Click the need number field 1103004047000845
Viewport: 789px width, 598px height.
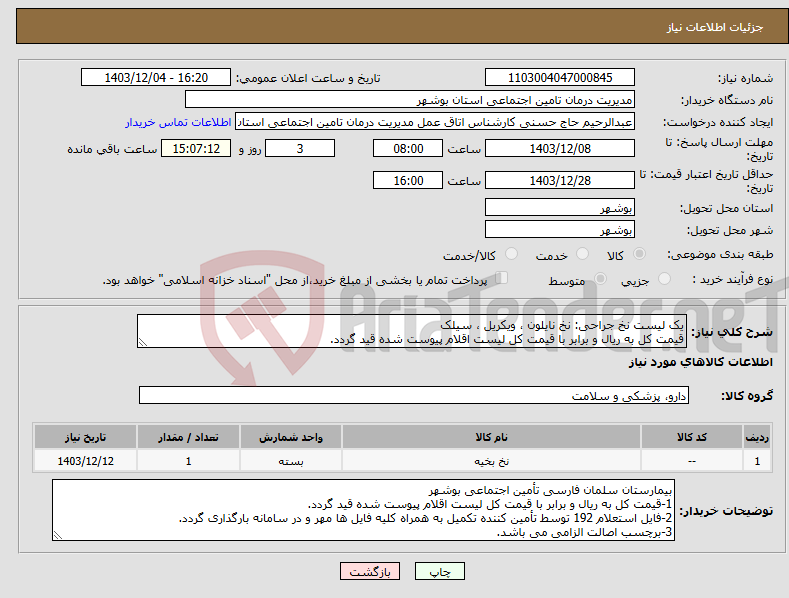560,78
